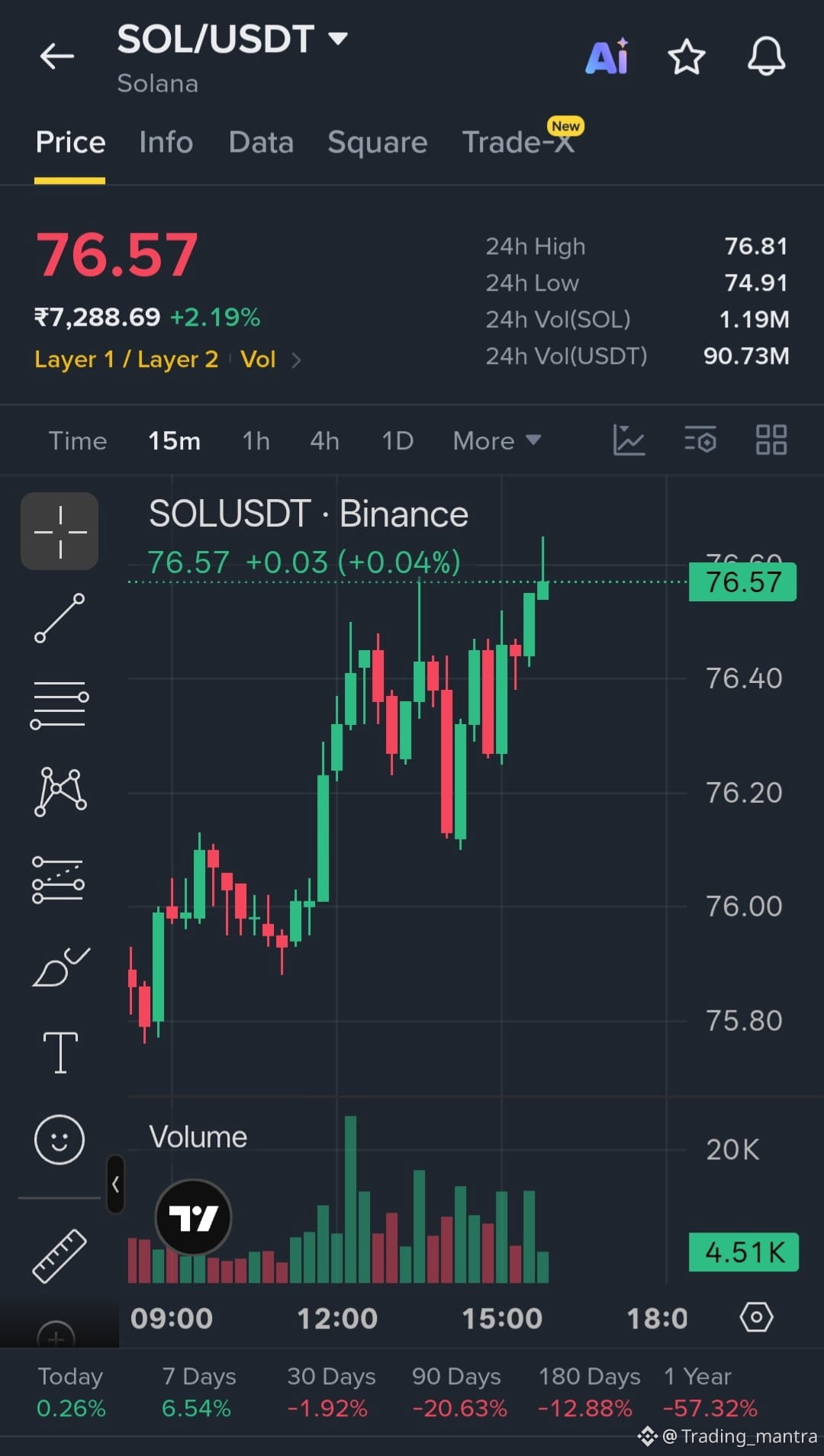The height and width of the screenshot is (1456, 824).
Task: Click the 4.51K volume label
Action: click(744, 1252)
